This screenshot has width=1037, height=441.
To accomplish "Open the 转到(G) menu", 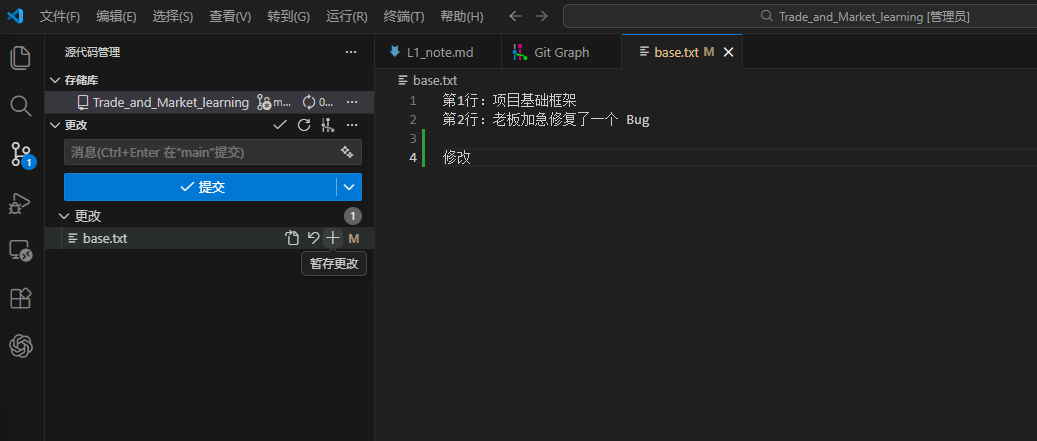I will pyautogui.click(x=288, y=17).
